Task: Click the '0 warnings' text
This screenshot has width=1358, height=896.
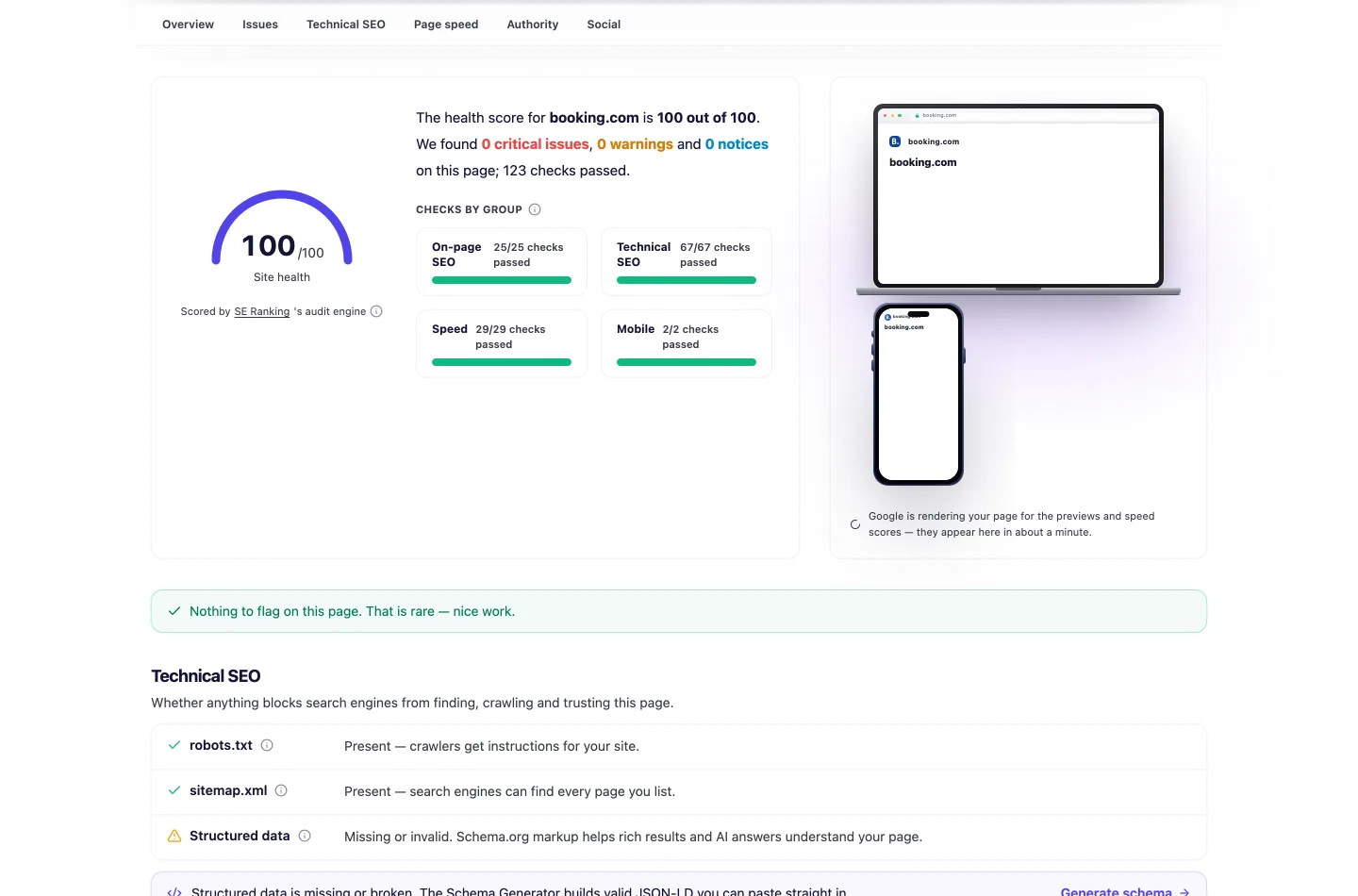Action: pyautogui.click(x=635, y=144)
